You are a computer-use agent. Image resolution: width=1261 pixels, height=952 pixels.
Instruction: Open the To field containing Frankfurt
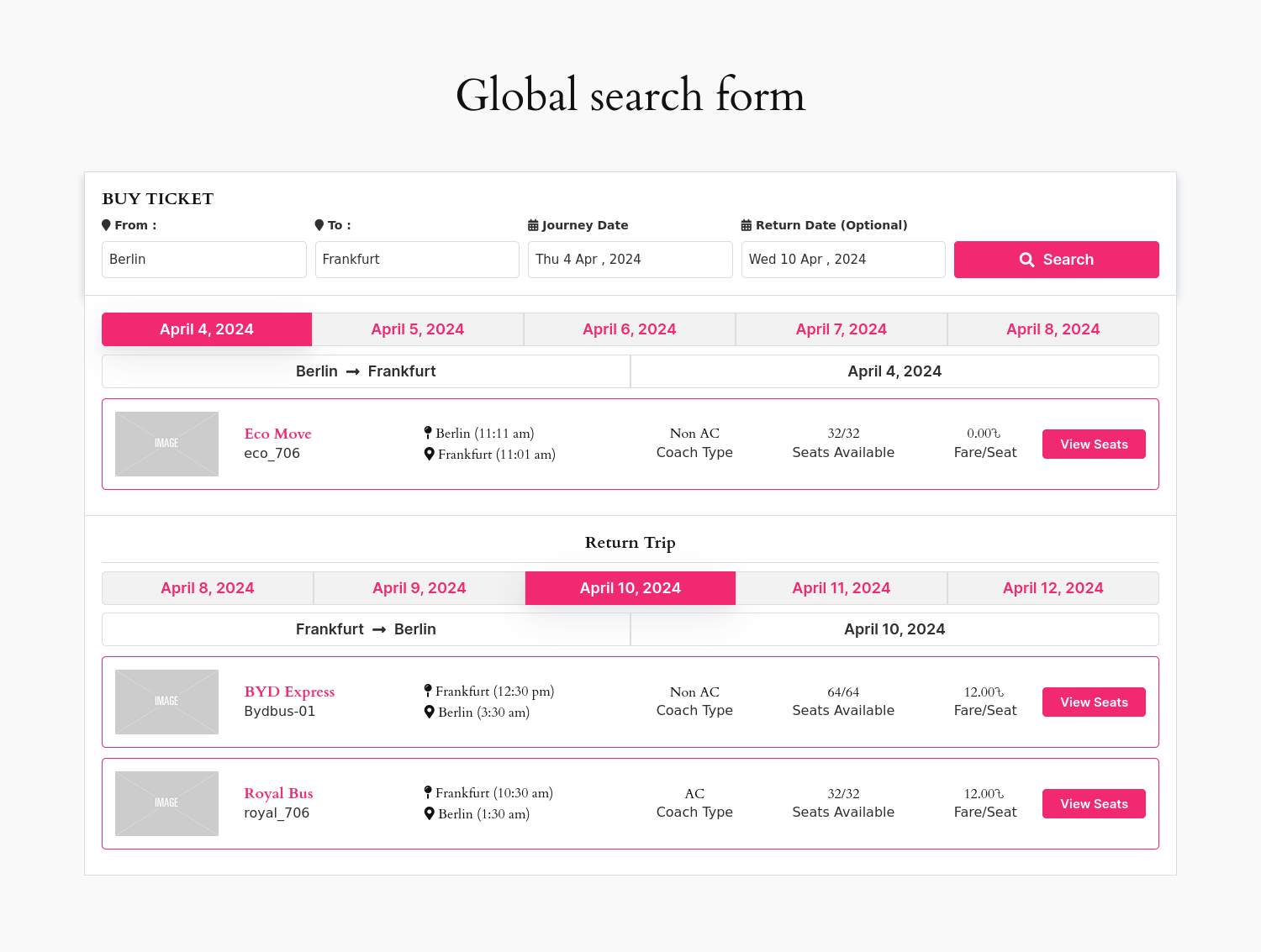[x=417, y=260]
